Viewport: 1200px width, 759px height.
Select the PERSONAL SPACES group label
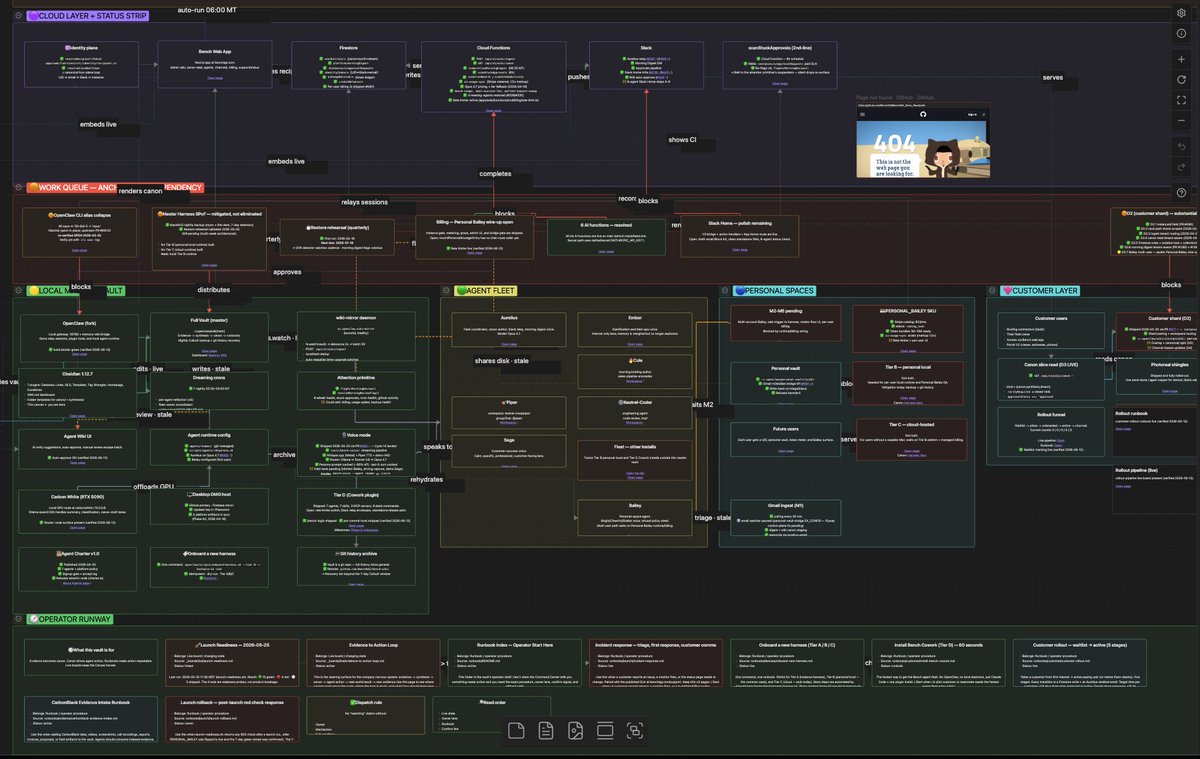click(x=773, y=290)
